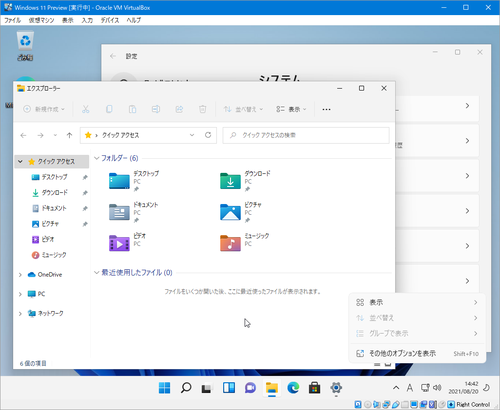Select the Recycle Bin desktop icon
The width and height of the screenshot is (500, 410).
point(25,46)
